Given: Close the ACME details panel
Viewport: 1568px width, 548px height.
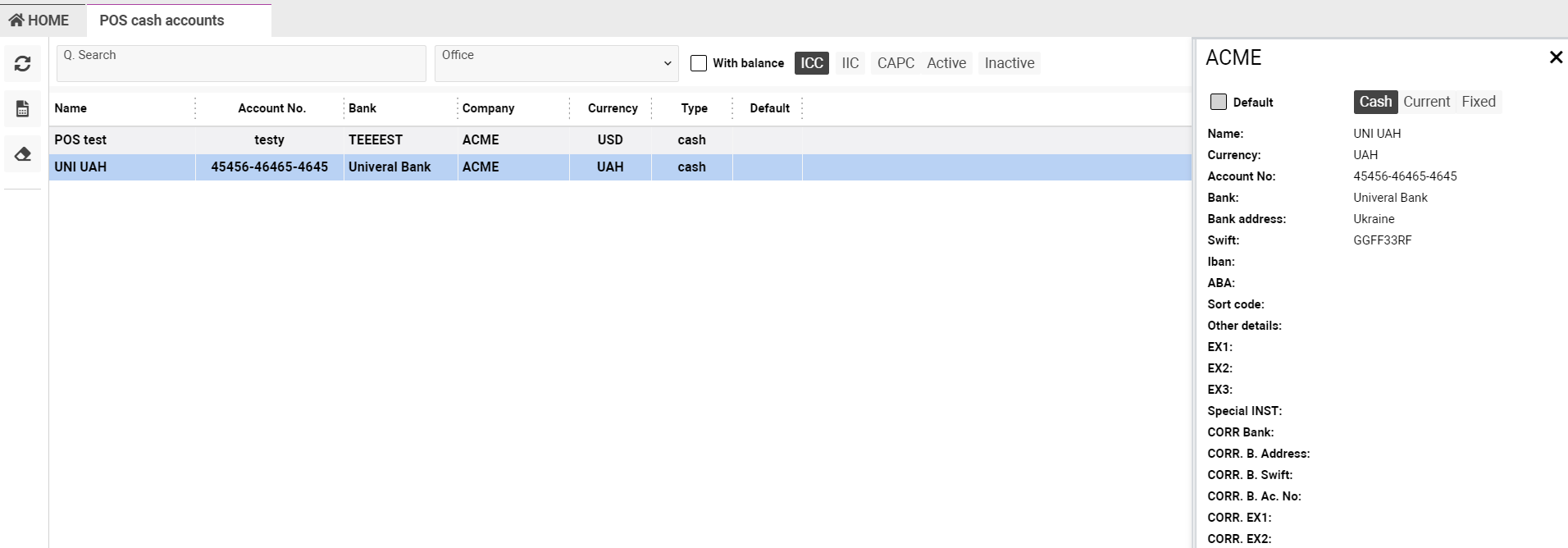Looking at the screenshot, I should pos(1555,57).
